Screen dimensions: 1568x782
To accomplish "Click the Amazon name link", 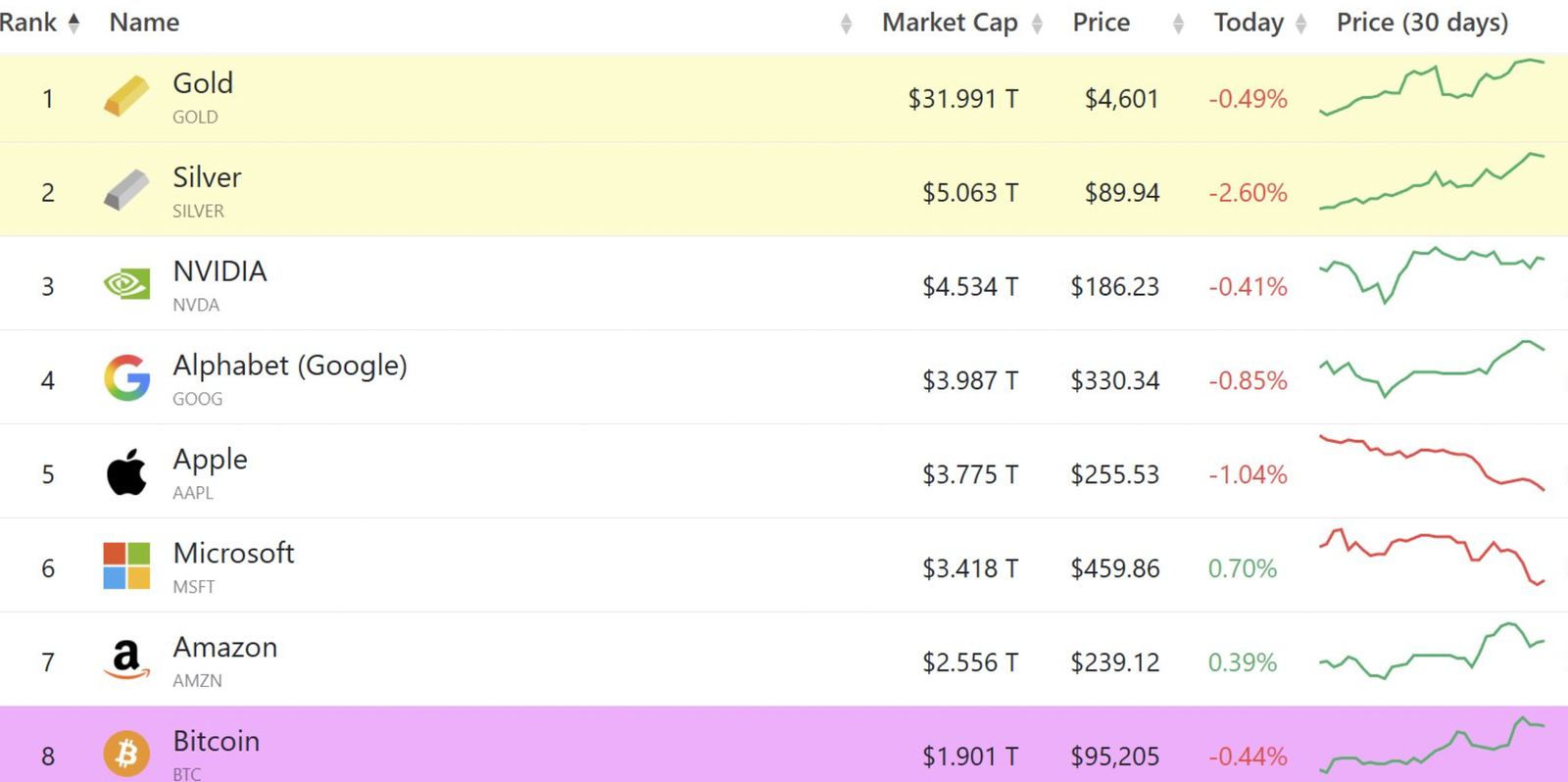I will 224,648.
